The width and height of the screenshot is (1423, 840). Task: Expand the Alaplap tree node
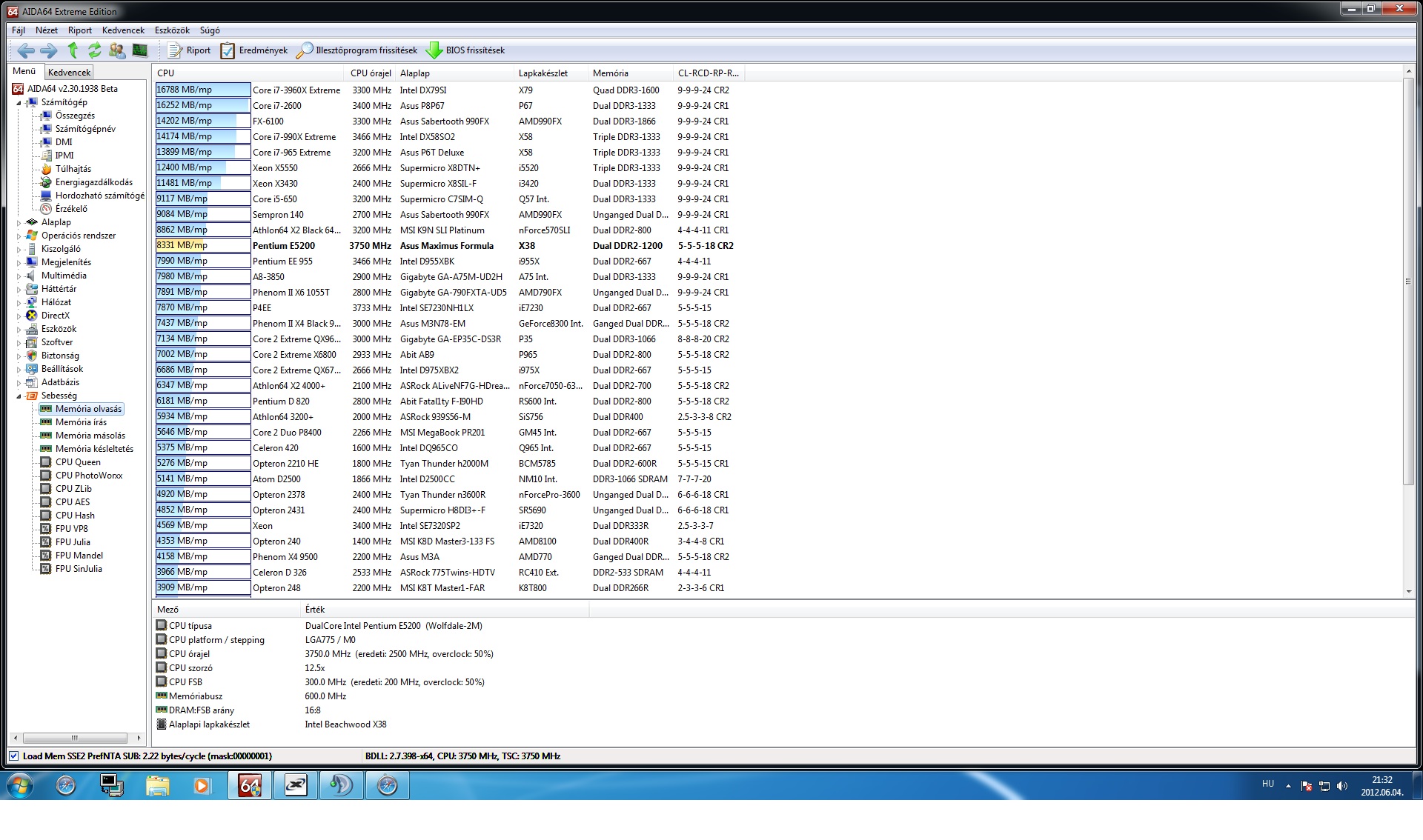tap(19, 222)
